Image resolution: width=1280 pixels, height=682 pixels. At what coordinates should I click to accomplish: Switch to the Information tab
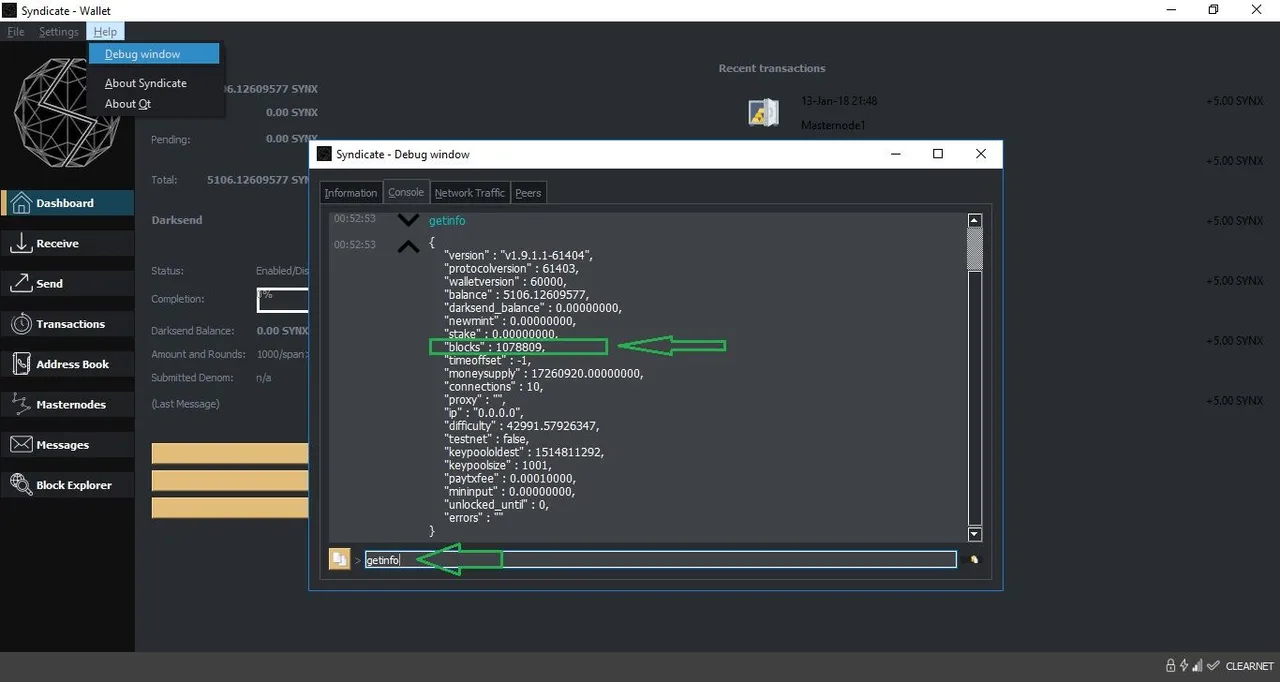351,193
